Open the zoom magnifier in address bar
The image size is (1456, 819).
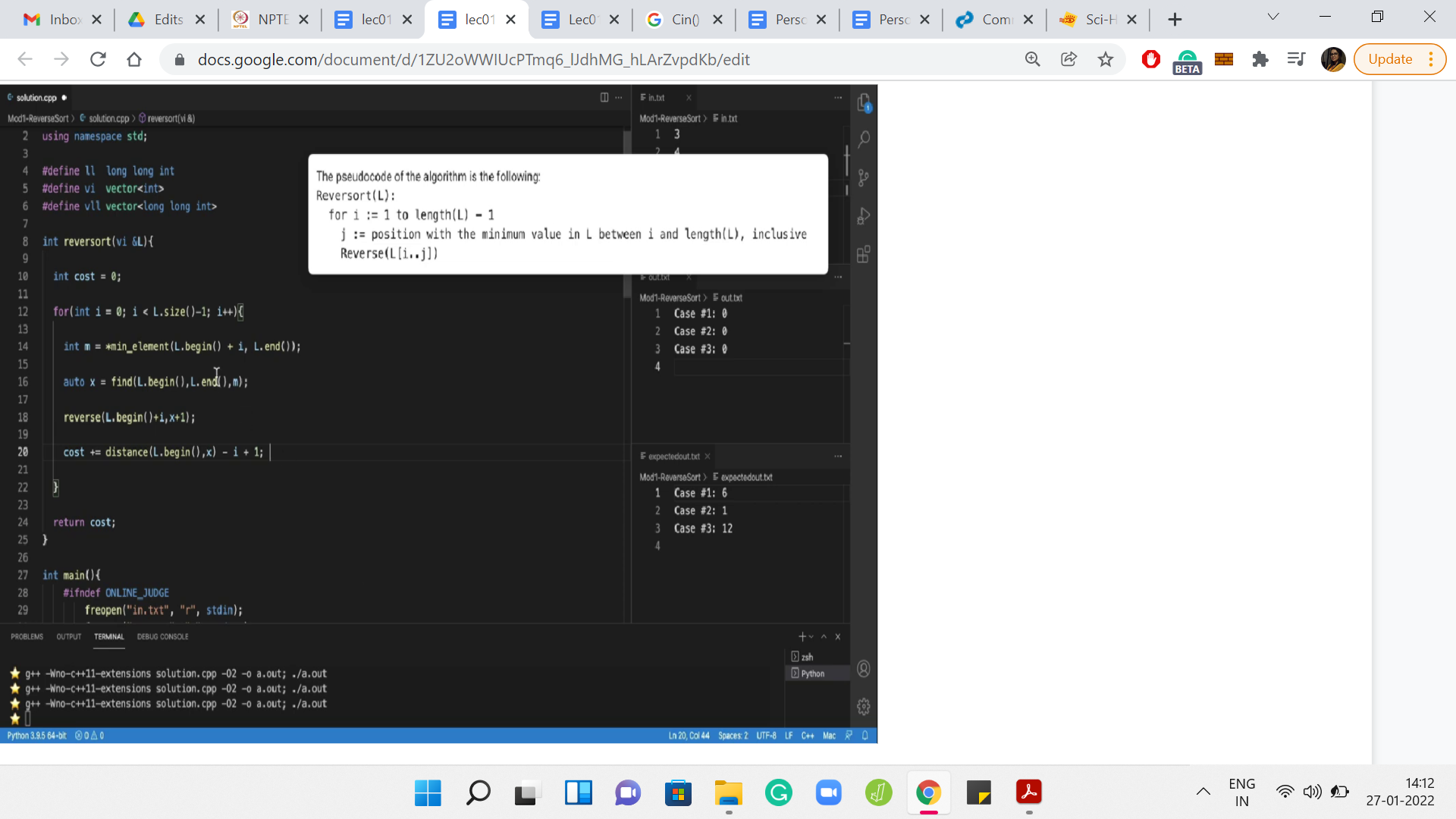point(1032,59)
